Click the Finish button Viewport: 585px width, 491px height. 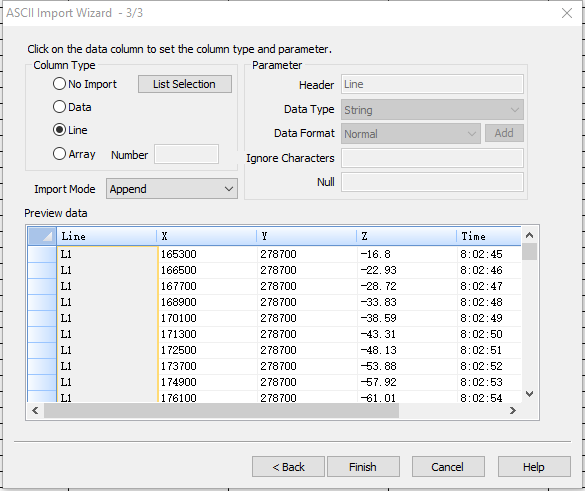[363, 466]
